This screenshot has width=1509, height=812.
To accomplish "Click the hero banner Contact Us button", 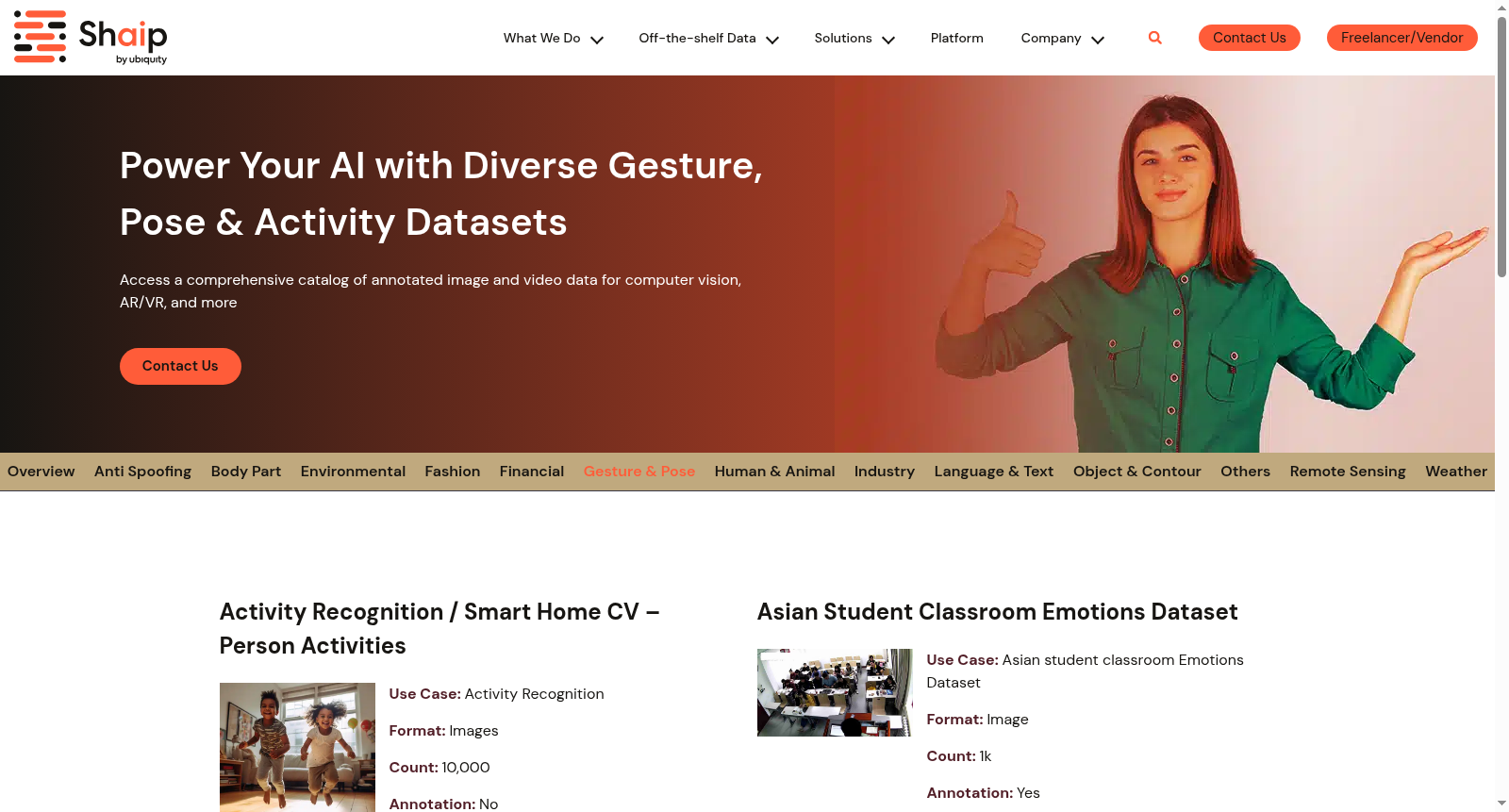I will coord(180,366).
